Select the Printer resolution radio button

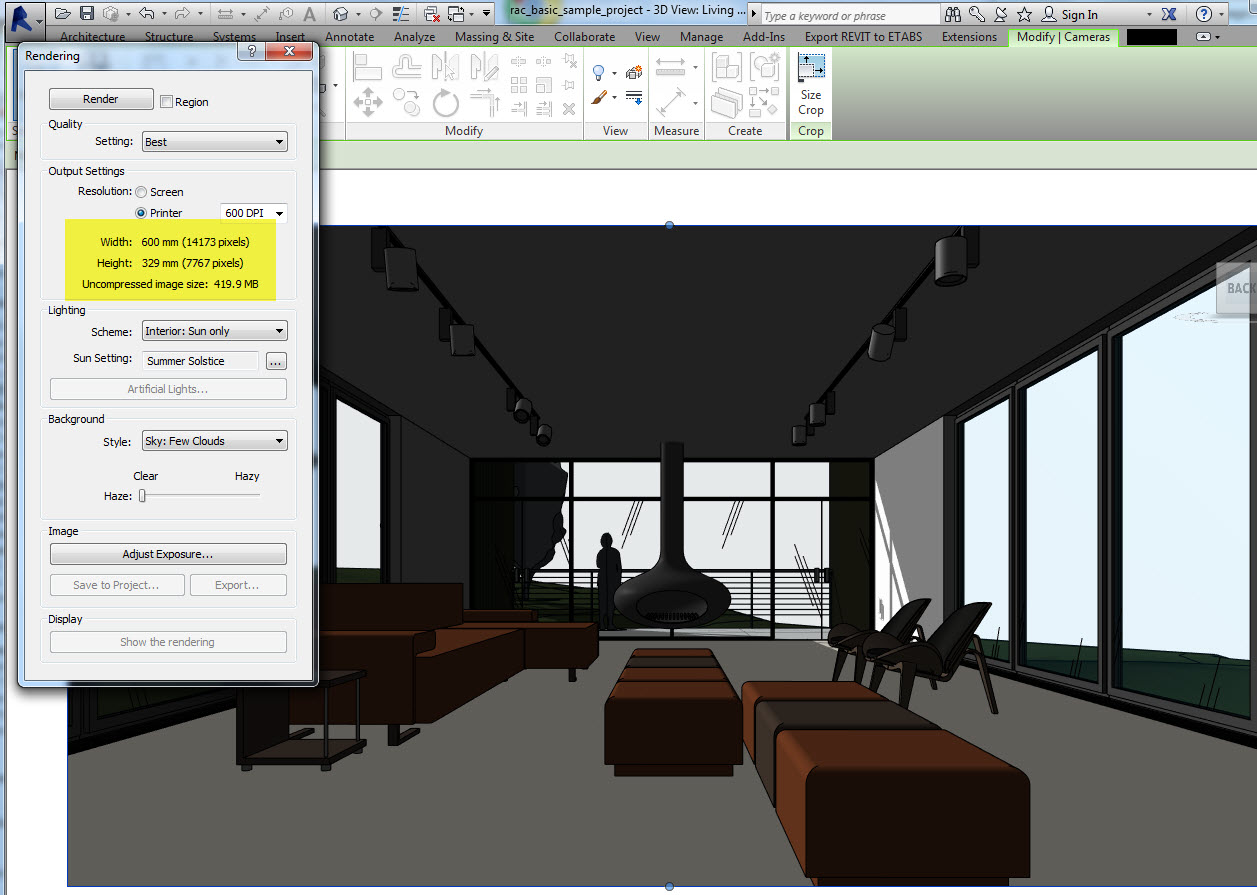pos(140,212)
